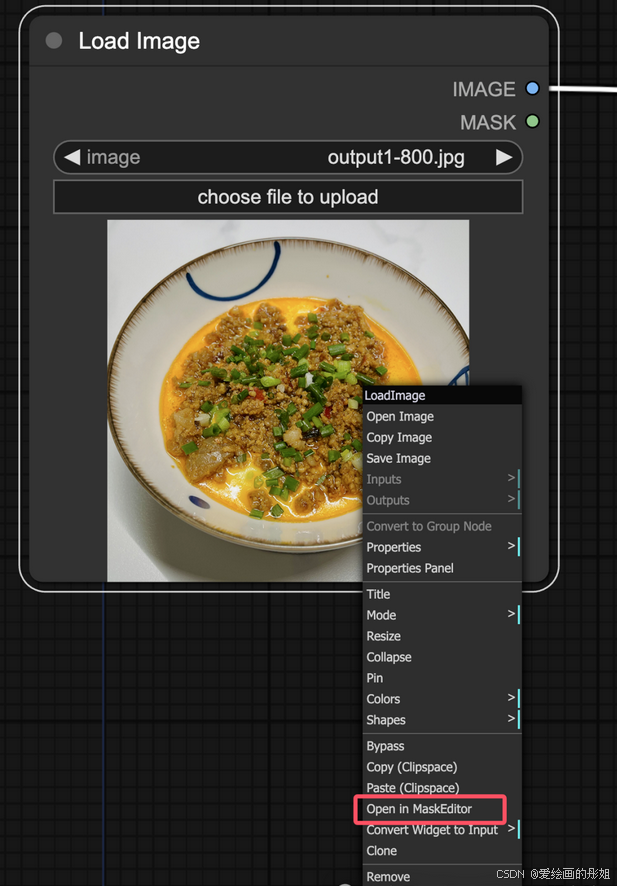Select previous image with left arrow
Viewport: 617px width, 886px height.
[x=72, y=157]
